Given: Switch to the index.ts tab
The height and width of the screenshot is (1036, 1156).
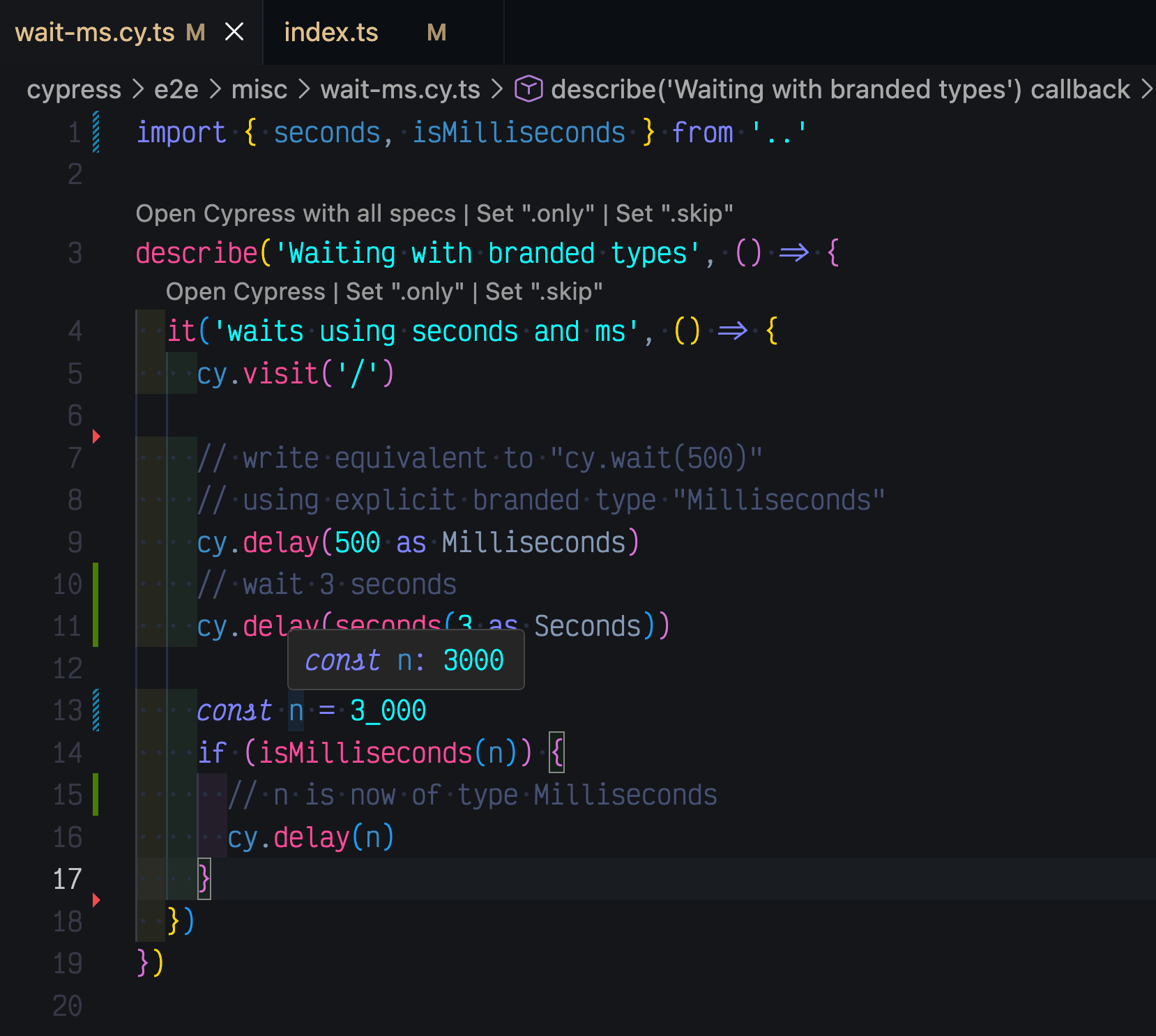Looking at the screenshot, I should (x=330, y=33).
